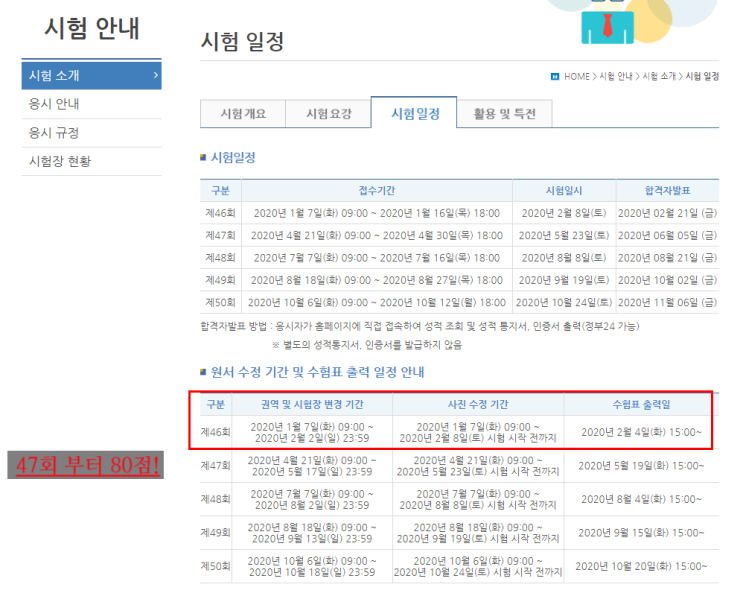Screen dimensions: 743x596
Task: Click the 제50회 registration period cell
Action: pos(377,302)
